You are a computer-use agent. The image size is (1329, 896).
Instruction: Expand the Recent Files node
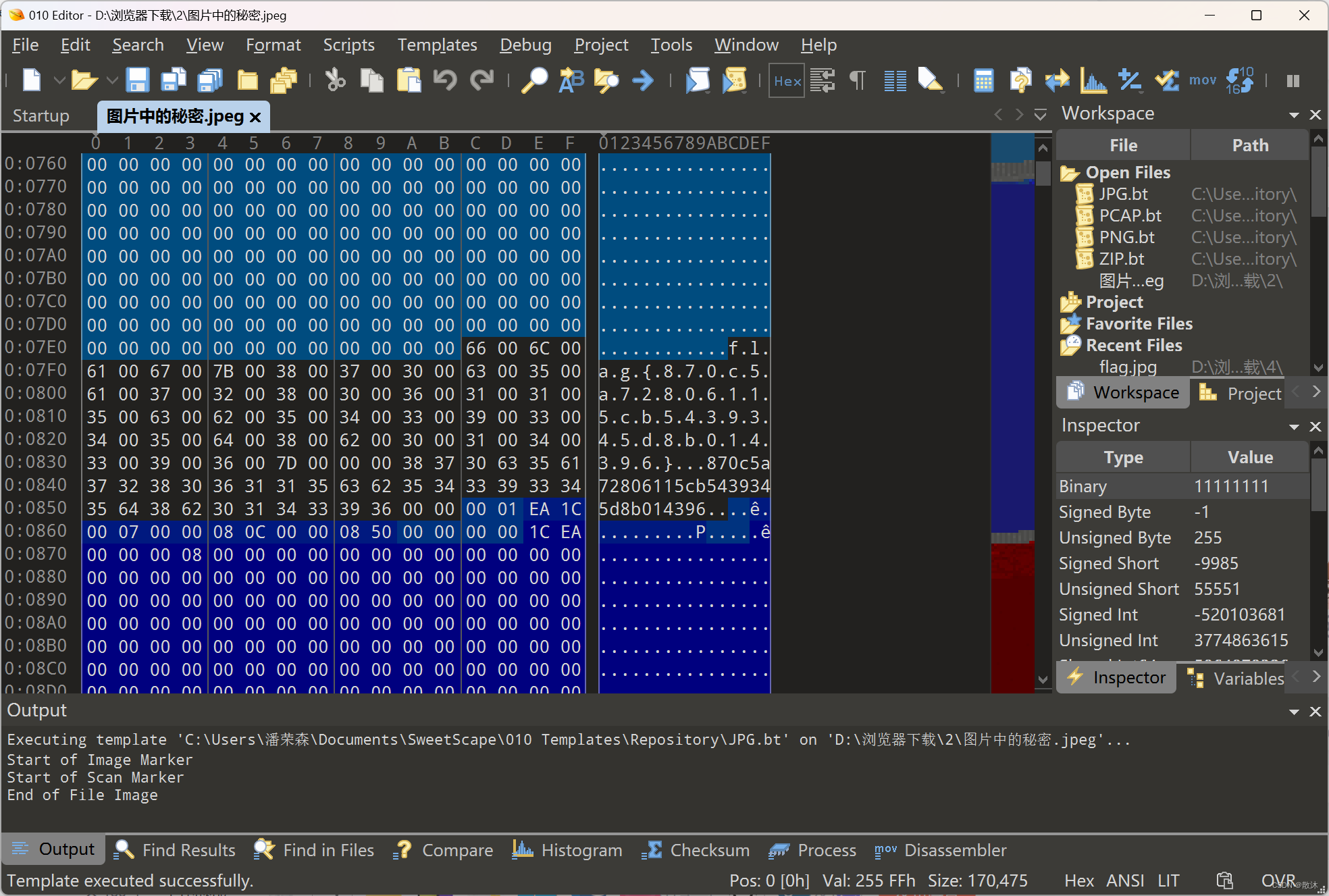1070,346
